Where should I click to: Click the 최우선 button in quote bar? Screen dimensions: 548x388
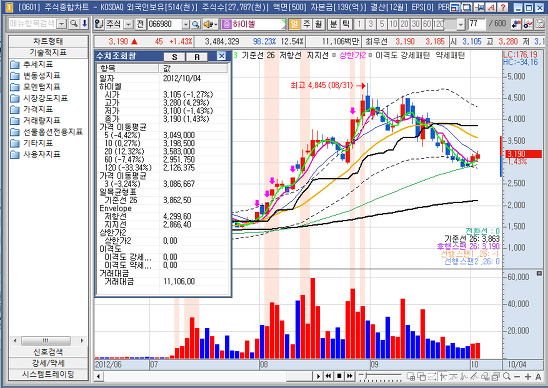point(376,42)
